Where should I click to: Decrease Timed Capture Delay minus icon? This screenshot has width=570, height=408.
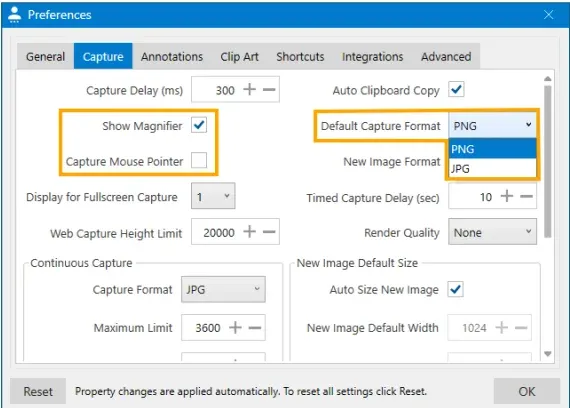[526, 196]
